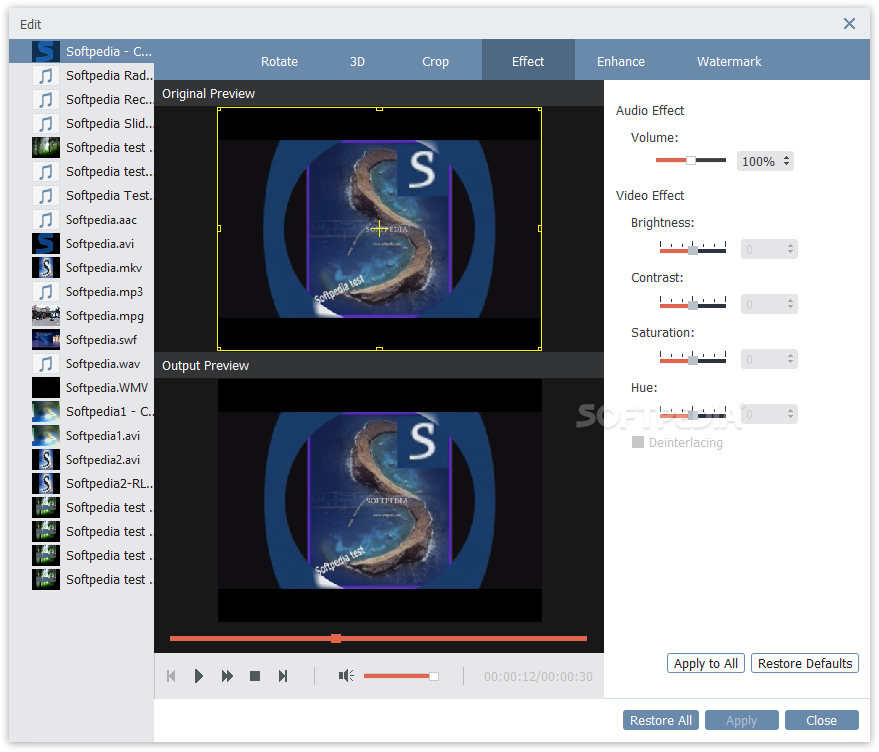
Task: Switch to the 3D tab
Action: pyautogui.click(x=357, y=62)
